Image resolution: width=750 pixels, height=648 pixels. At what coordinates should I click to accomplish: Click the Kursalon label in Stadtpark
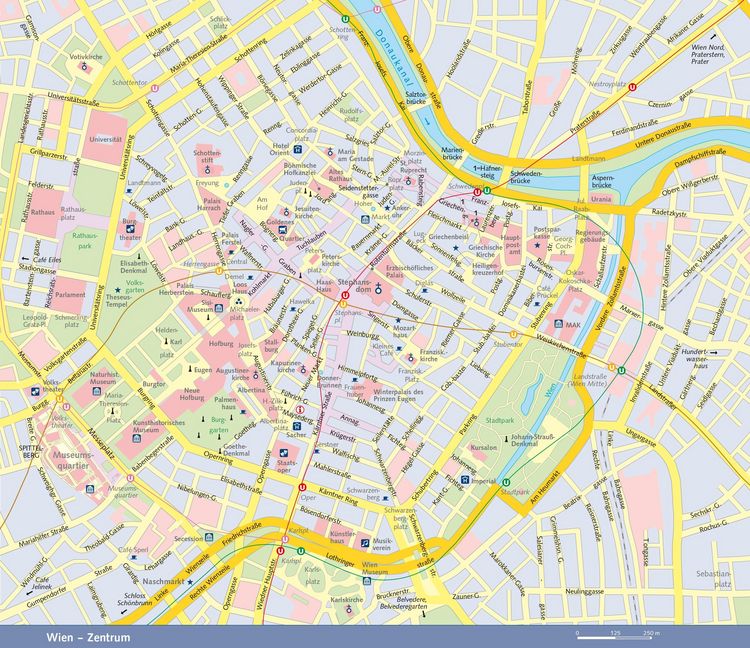(484, 448)
